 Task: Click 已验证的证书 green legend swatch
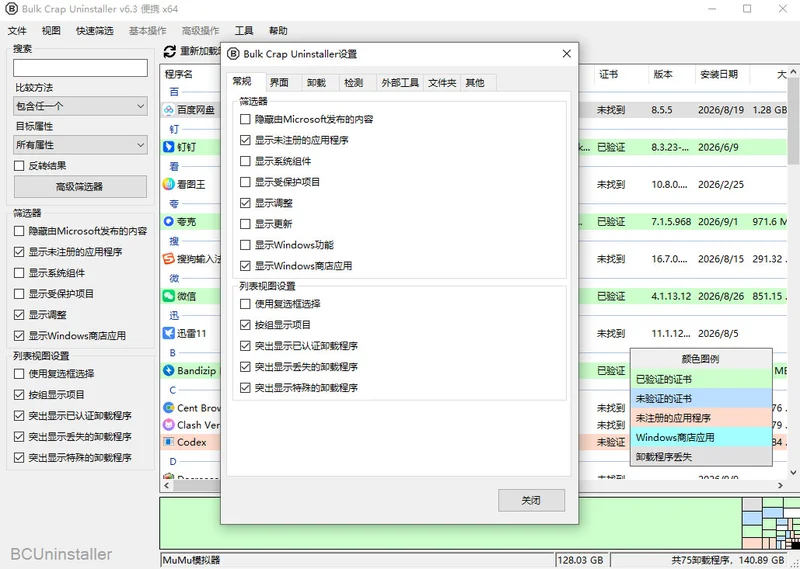(701, 379)
